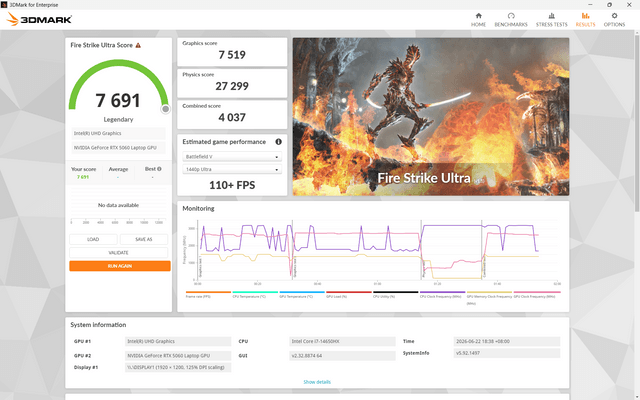Click the Physics test marker on chart
640x400 pixels.
(x=424, y=270)
